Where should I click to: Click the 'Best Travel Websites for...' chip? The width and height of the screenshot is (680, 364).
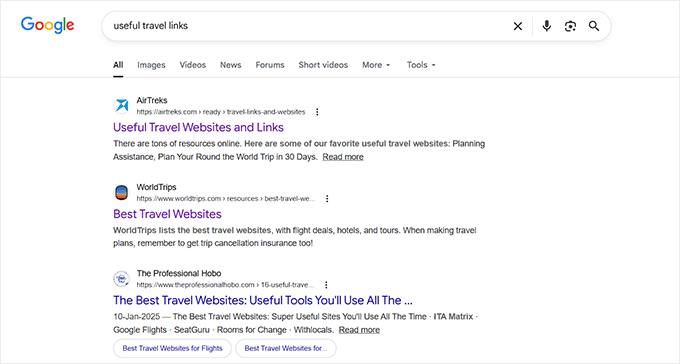286,348
